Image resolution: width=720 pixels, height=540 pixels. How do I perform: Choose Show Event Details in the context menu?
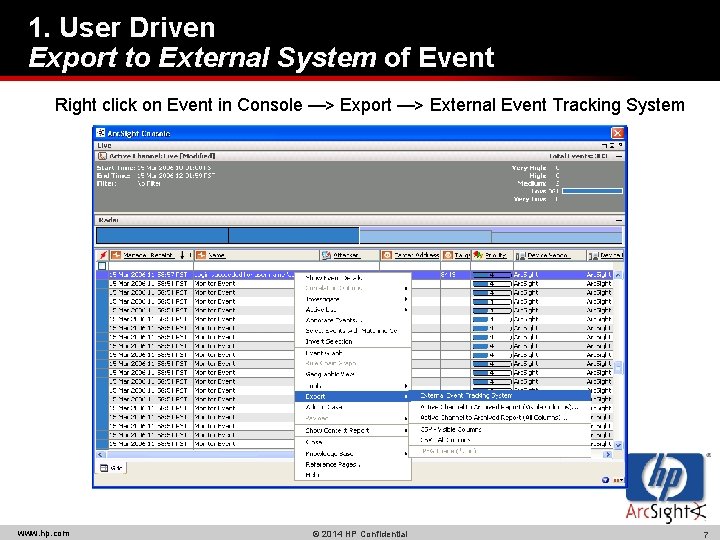352,278
